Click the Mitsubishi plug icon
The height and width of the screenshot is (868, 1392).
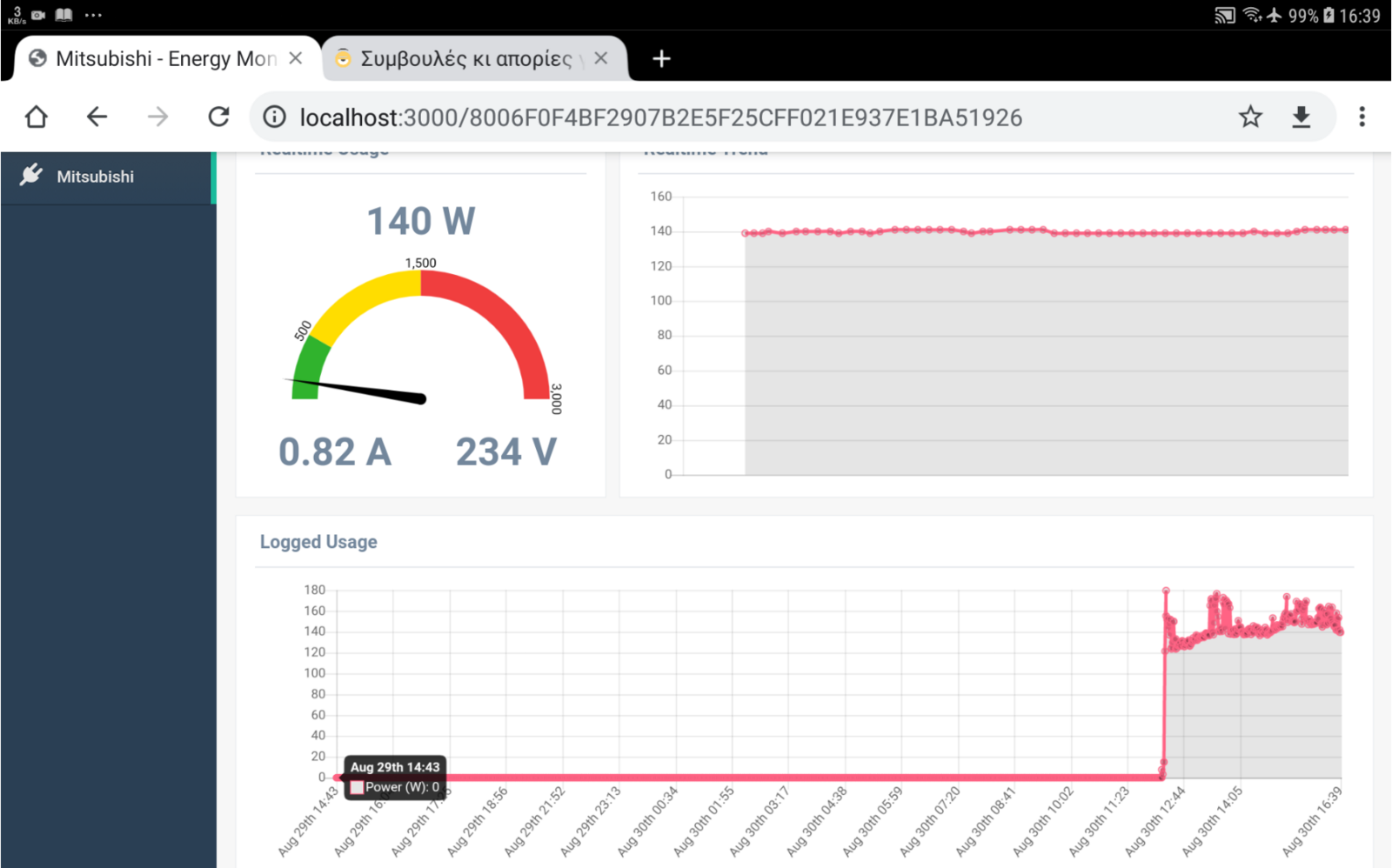click(x=31, y=175)
